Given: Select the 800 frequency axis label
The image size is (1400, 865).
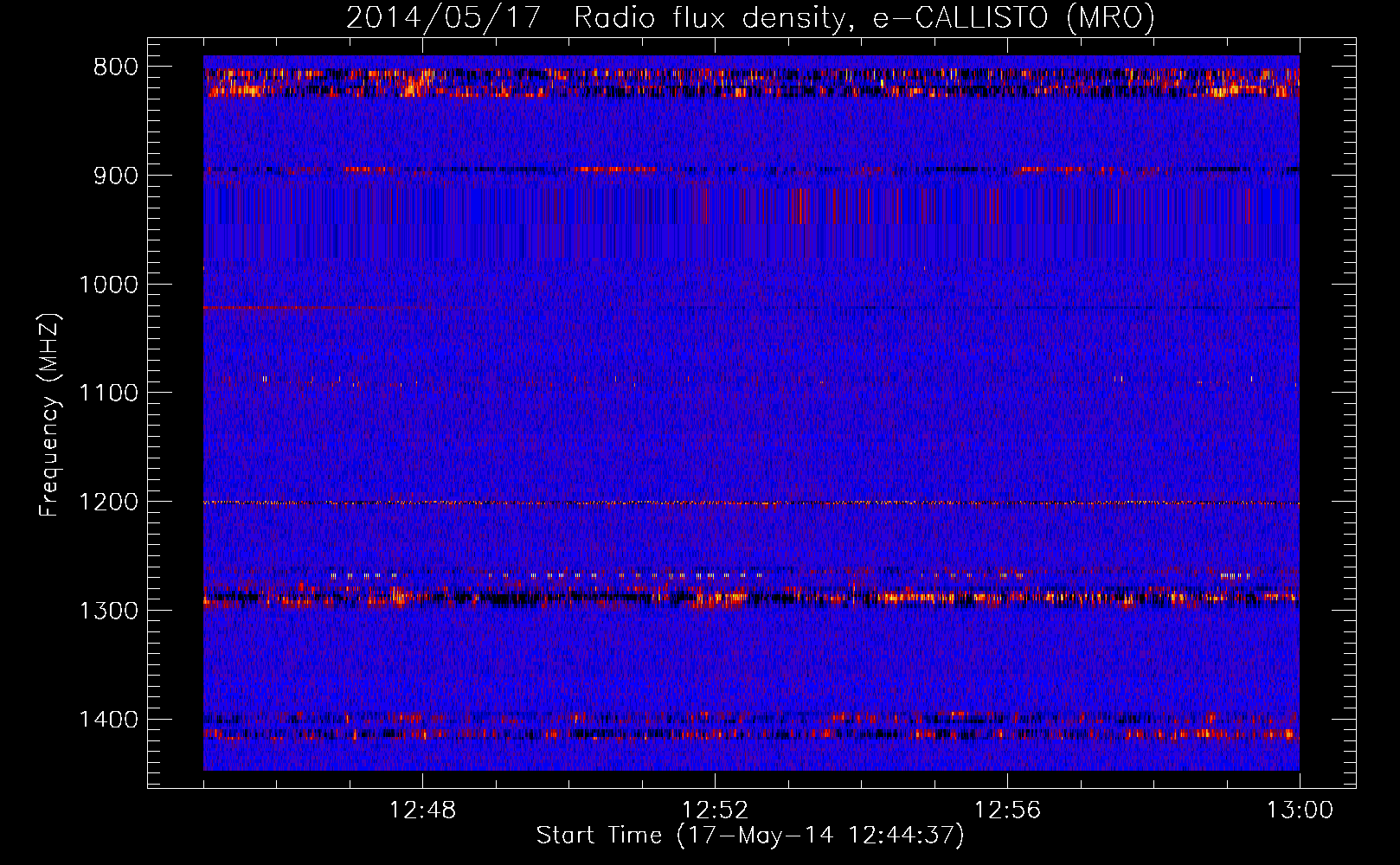Looking at the screenshot, I should (116, 67).
